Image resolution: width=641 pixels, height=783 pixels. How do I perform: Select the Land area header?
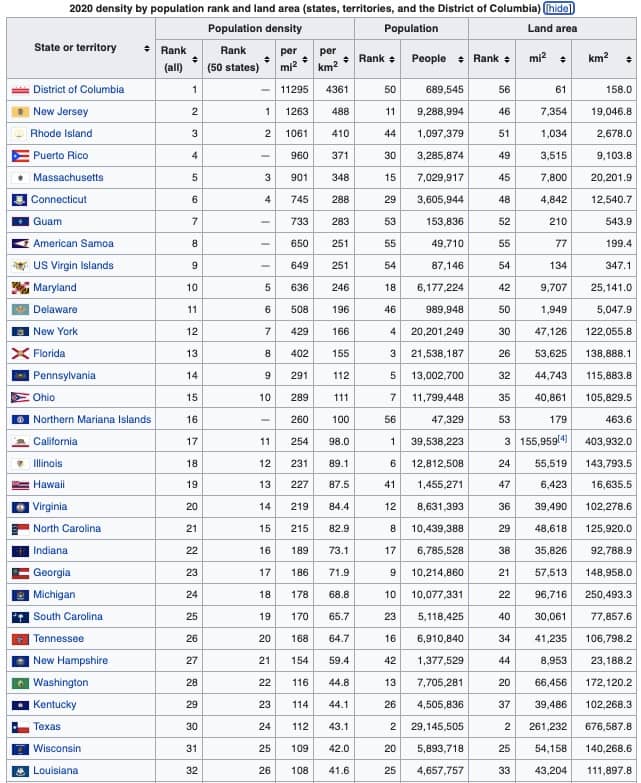552,28
